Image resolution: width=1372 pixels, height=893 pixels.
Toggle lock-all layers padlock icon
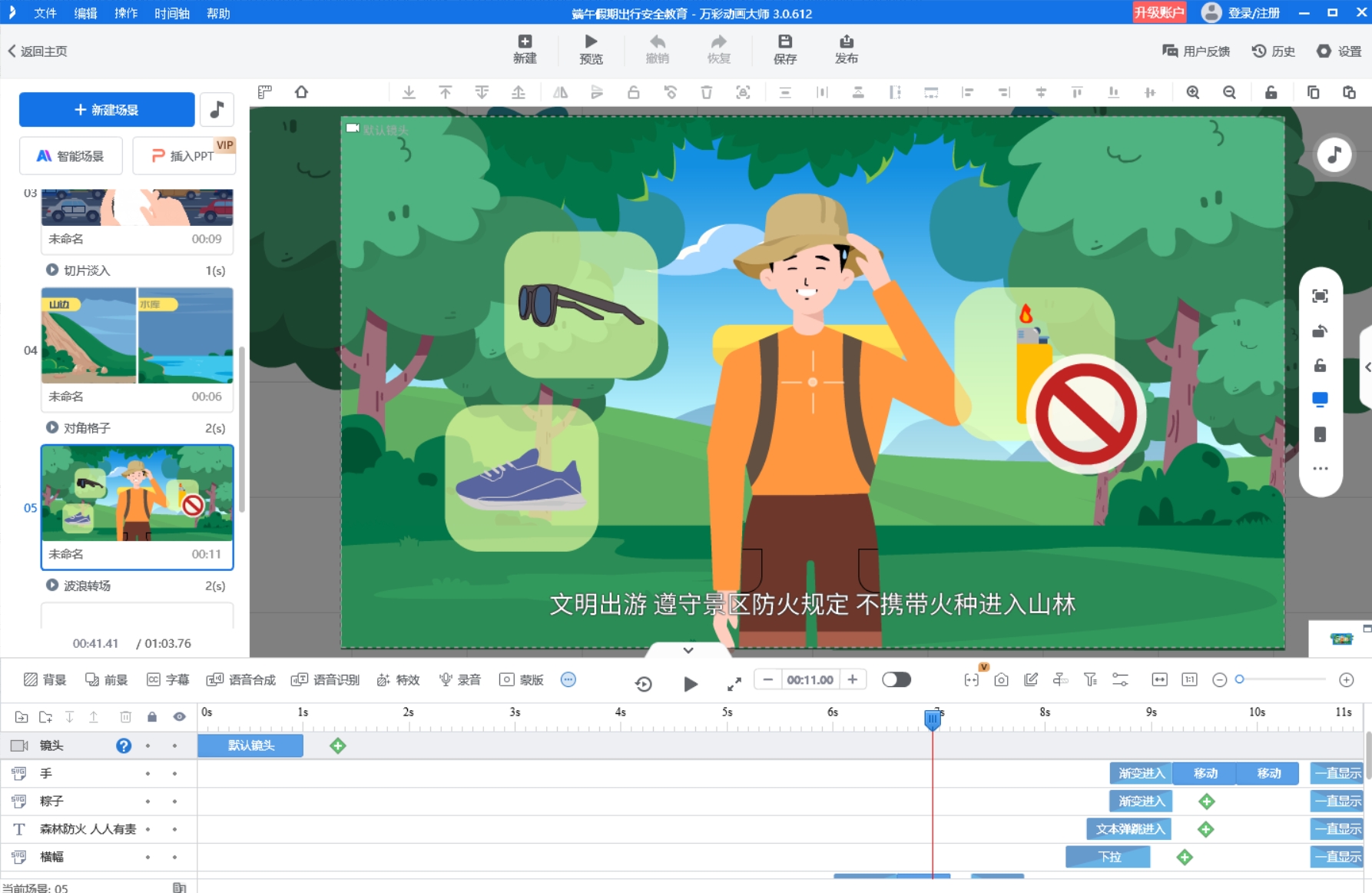coord(152,717)
